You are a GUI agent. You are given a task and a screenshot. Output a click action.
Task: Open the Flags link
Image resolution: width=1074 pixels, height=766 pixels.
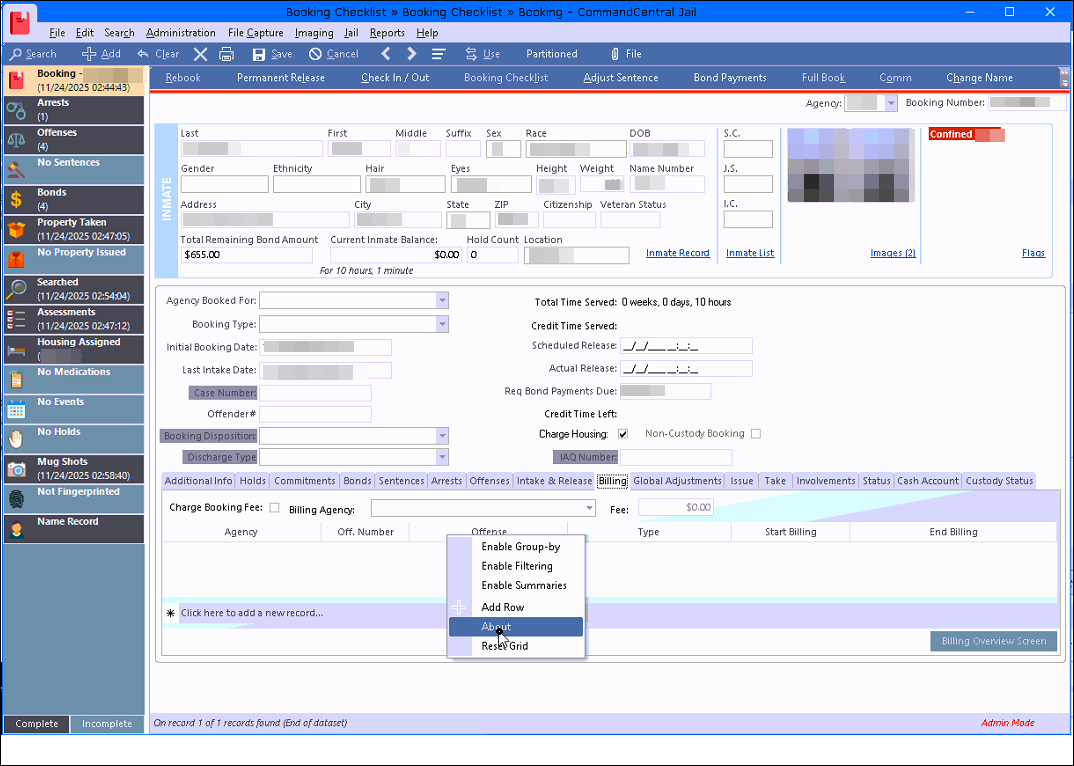click(x=1033, y=253)
